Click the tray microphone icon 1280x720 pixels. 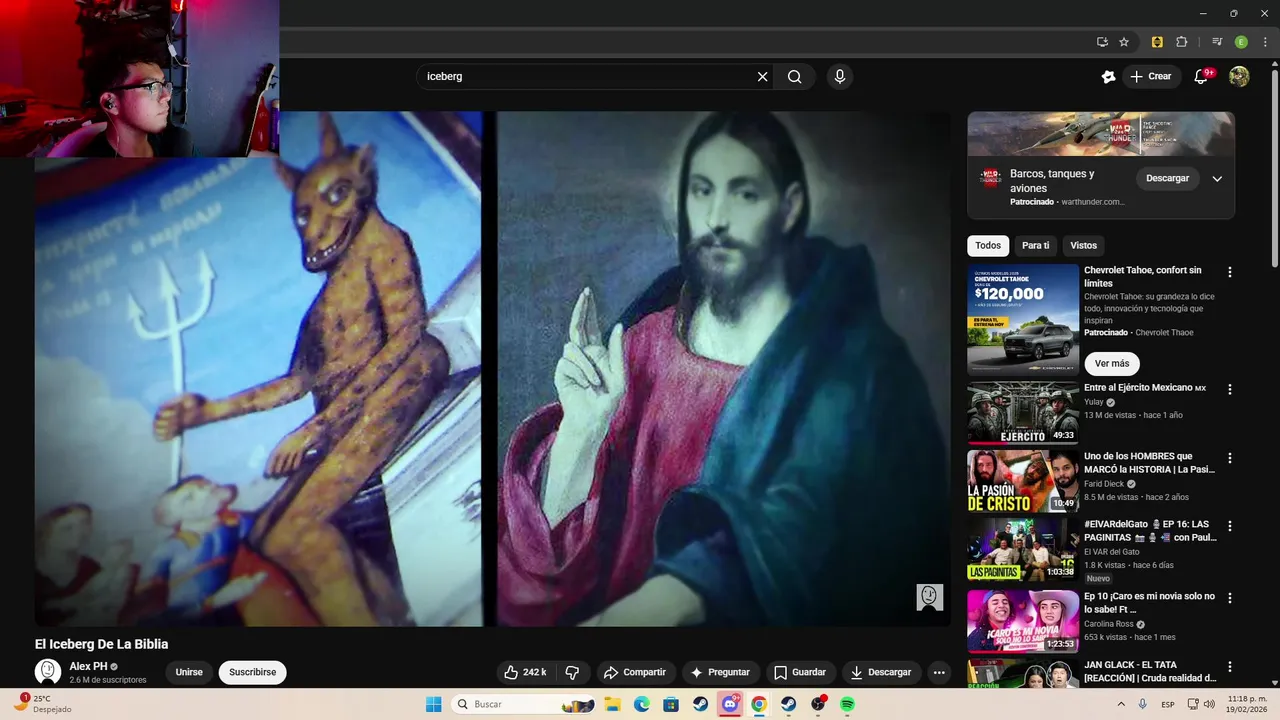tap(1143, 704)
